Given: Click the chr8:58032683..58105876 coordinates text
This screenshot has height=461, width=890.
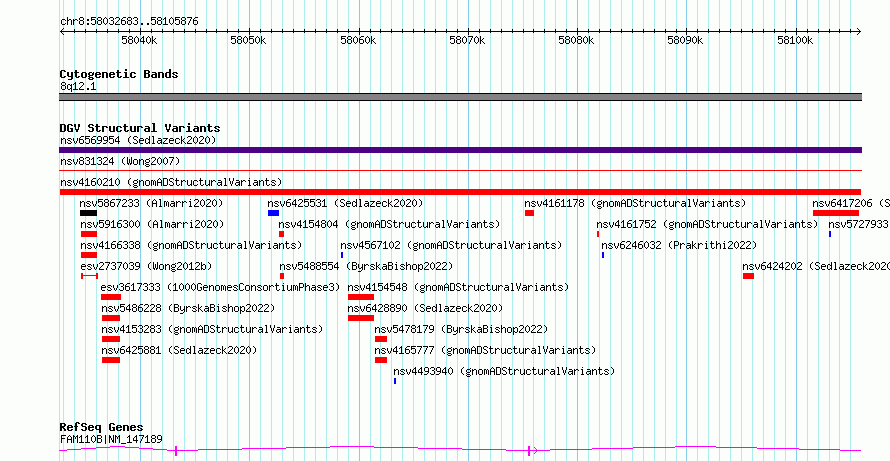Looking at the screenshot, I should [129, 22].
